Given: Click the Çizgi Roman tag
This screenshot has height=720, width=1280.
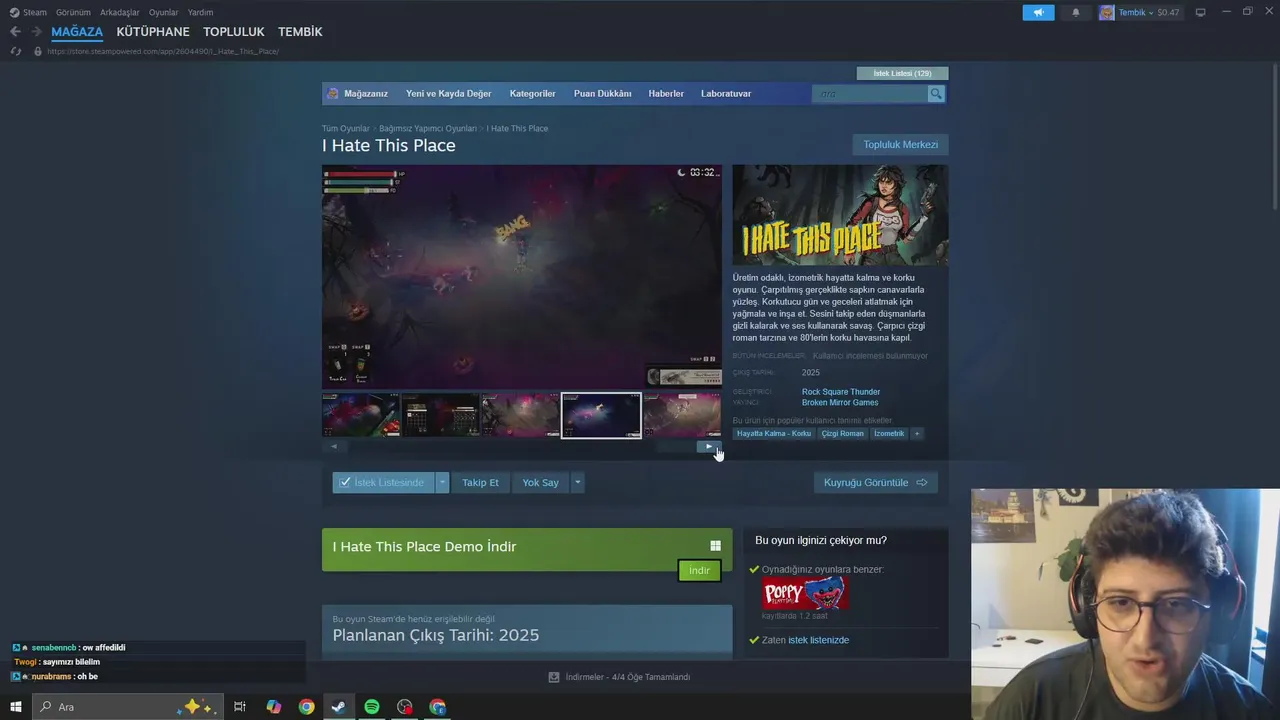Looking at the screenshot, I should coord(842,434).
